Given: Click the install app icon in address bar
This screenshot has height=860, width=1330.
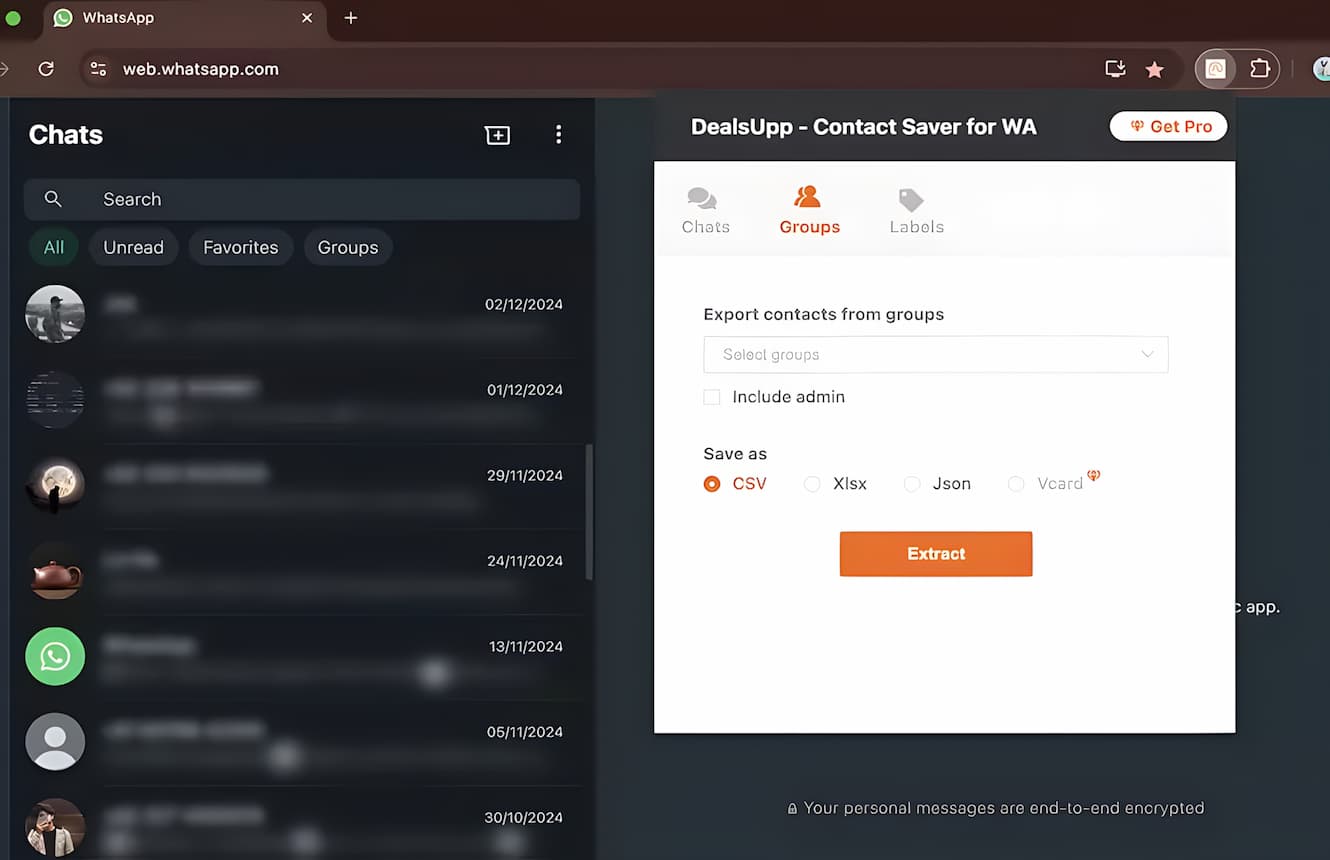Looking at the screenshot, I should click(x=1114, y=69).
